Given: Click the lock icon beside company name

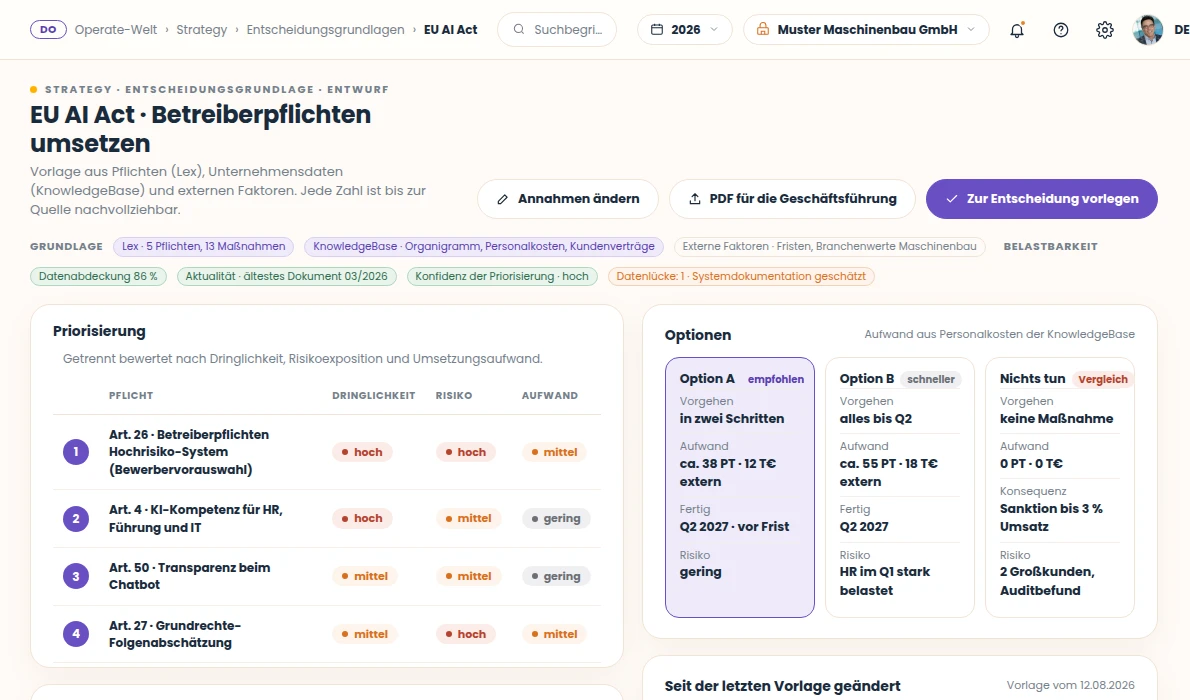Looking at the screenshot, I should coord(763,30).
